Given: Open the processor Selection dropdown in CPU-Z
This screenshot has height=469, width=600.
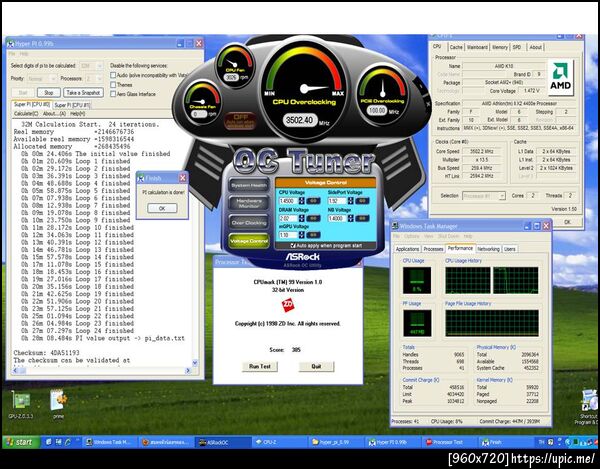Looking at the screenshot, I should [484, 196].
